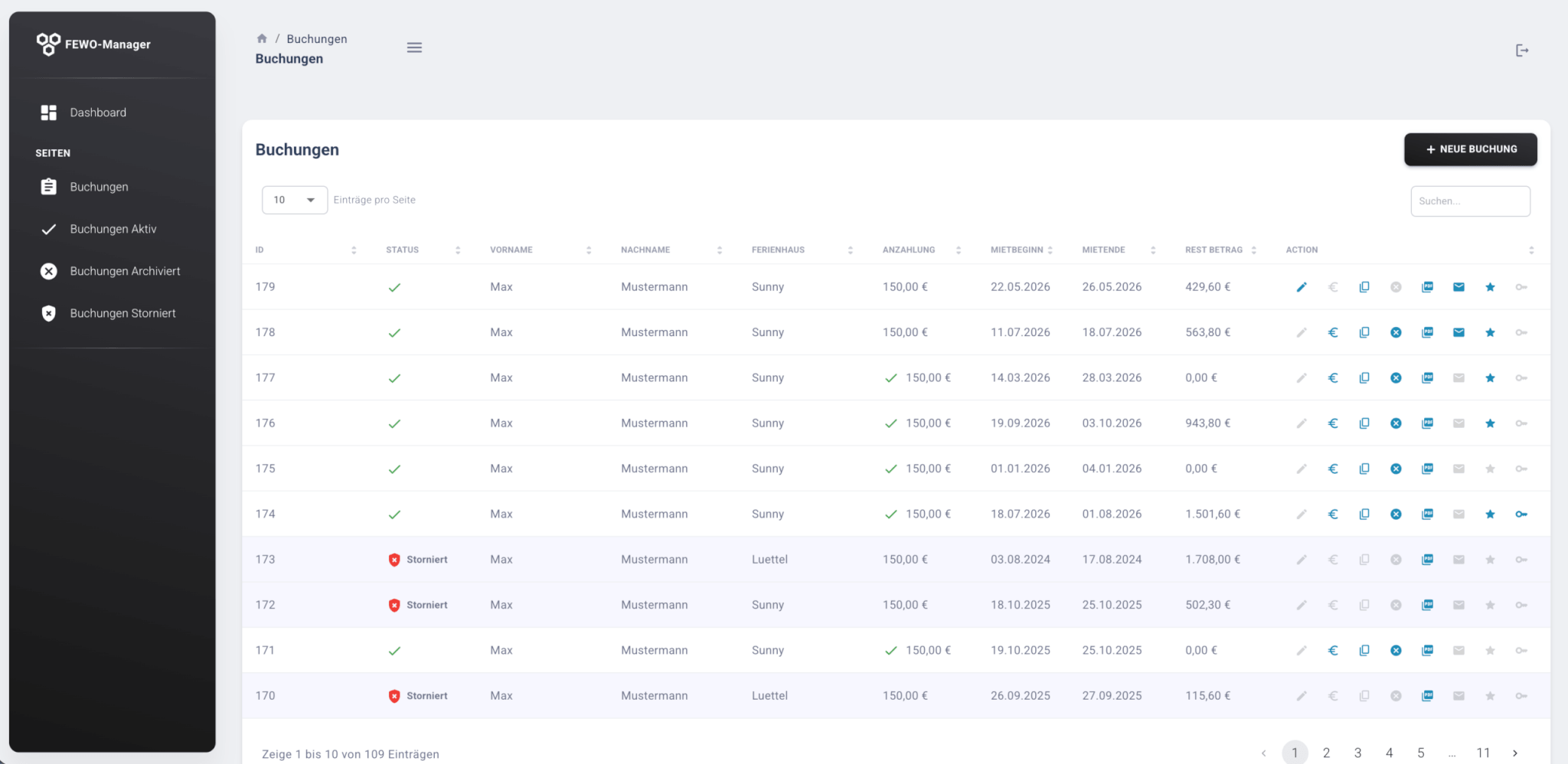Toggle the star on booking 178
This screenshot has width=1568, height=764.
[1490, 332]
